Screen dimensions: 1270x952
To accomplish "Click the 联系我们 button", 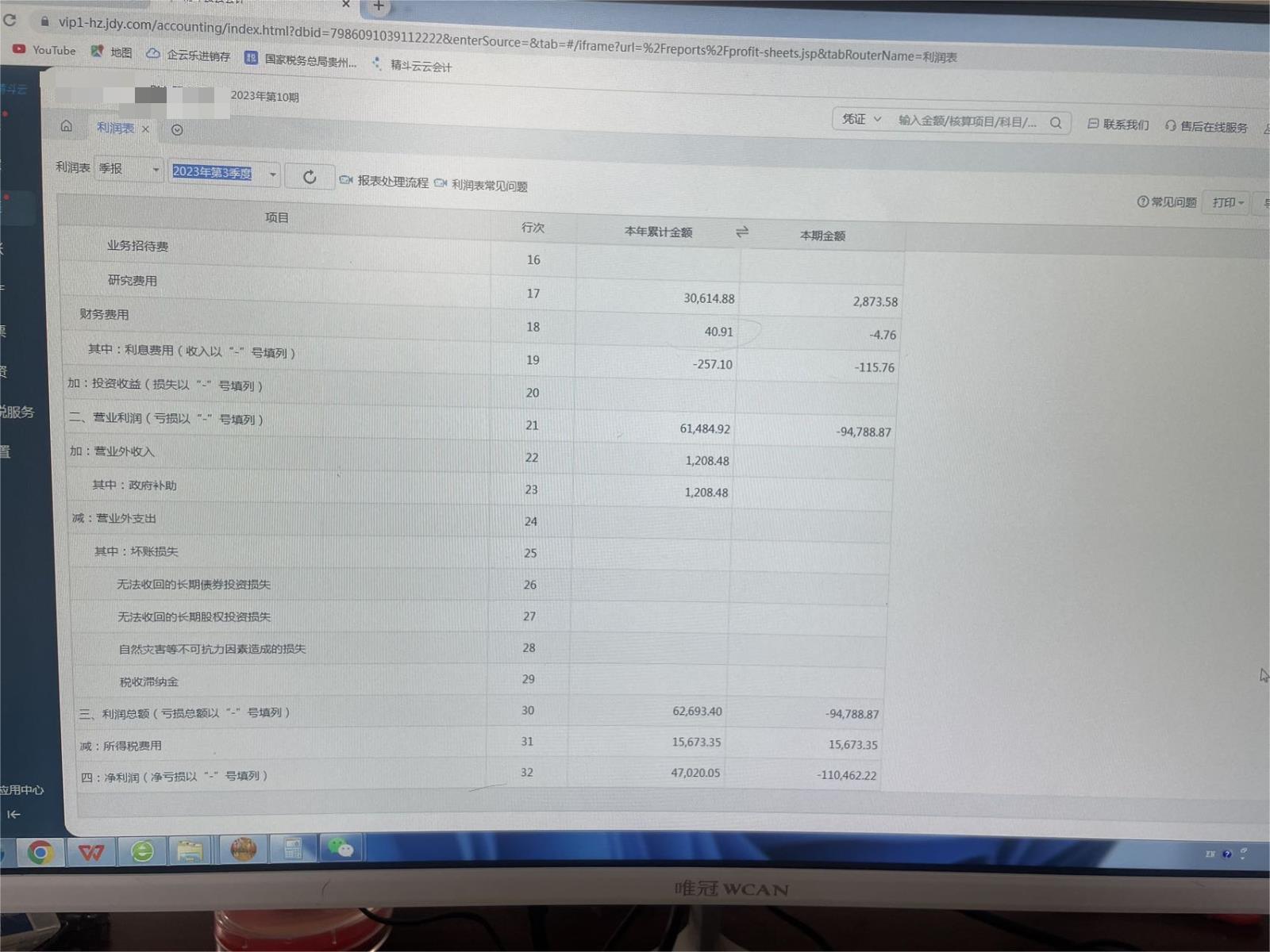I will (1118, 125).
